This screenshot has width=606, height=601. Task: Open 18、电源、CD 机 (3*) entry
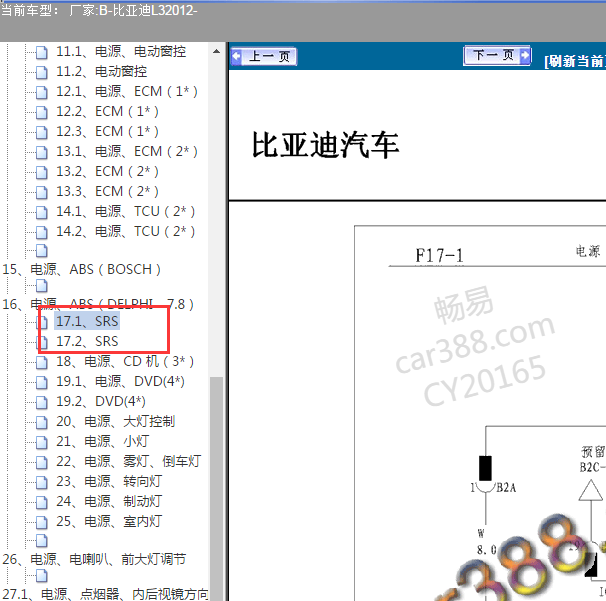click(x=125, y=362)
